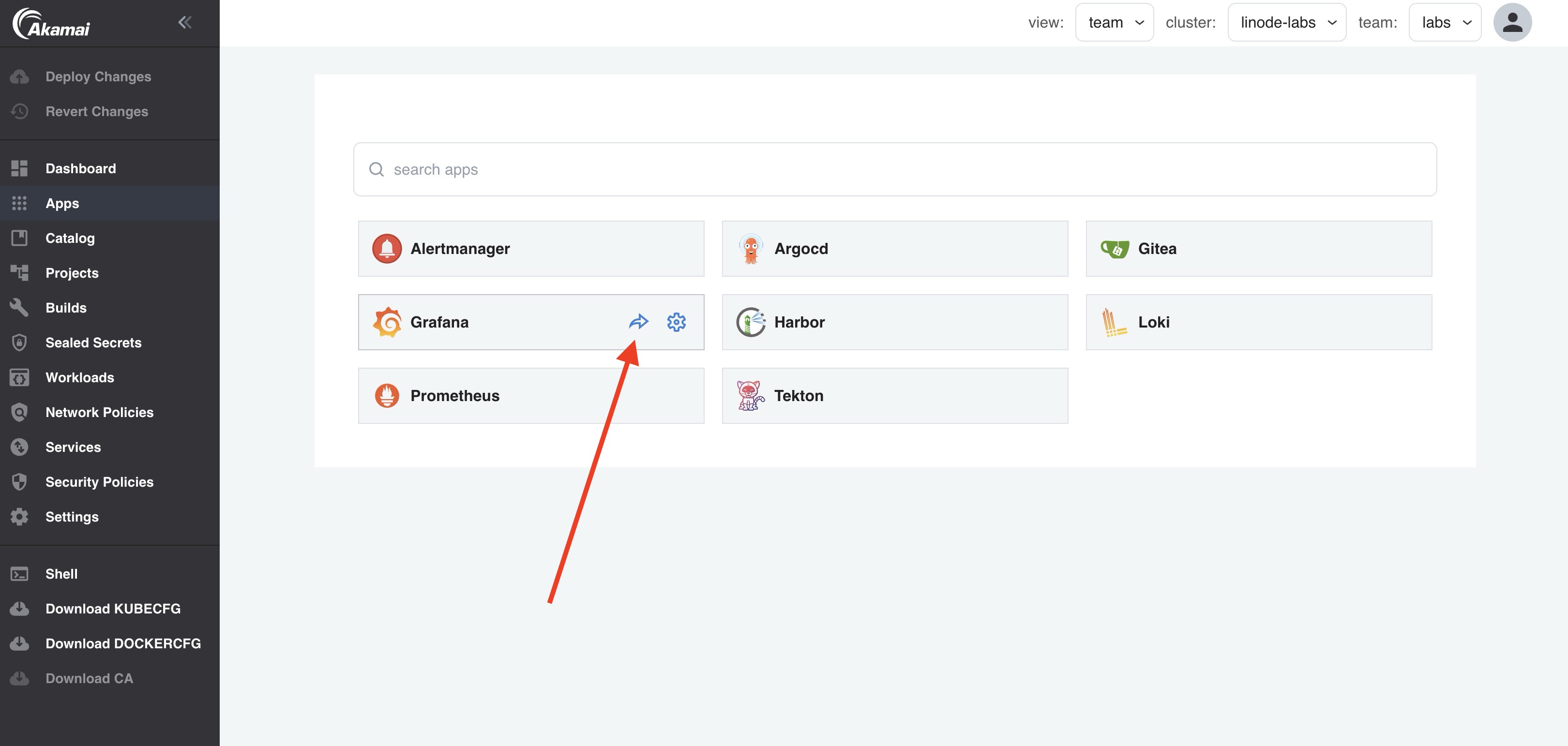
Task: Click Download CA link
Action: click(x=89, y=678)
